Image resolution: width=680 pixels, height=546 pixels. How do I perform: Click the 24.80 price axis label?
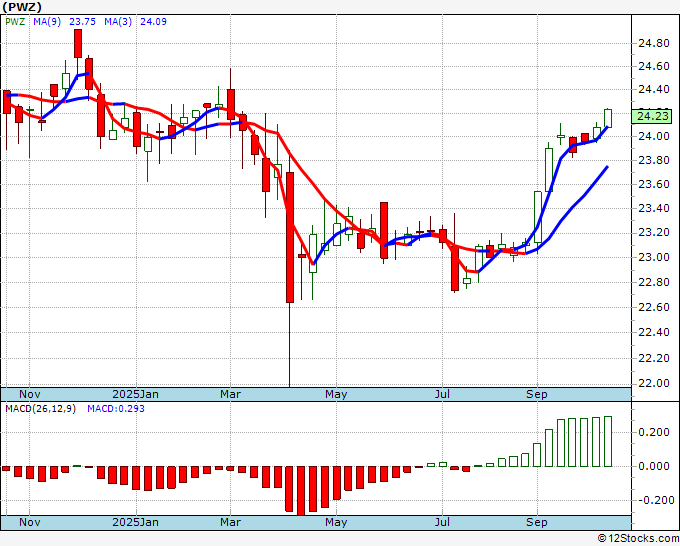click(x=654, y=43)
